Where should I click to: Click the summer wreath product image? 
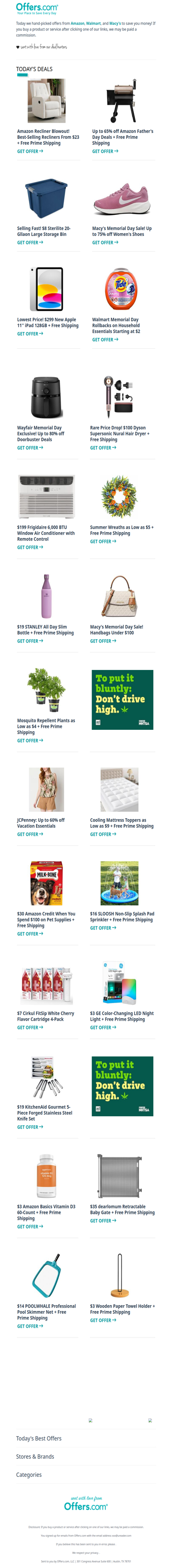click(119, 497)
